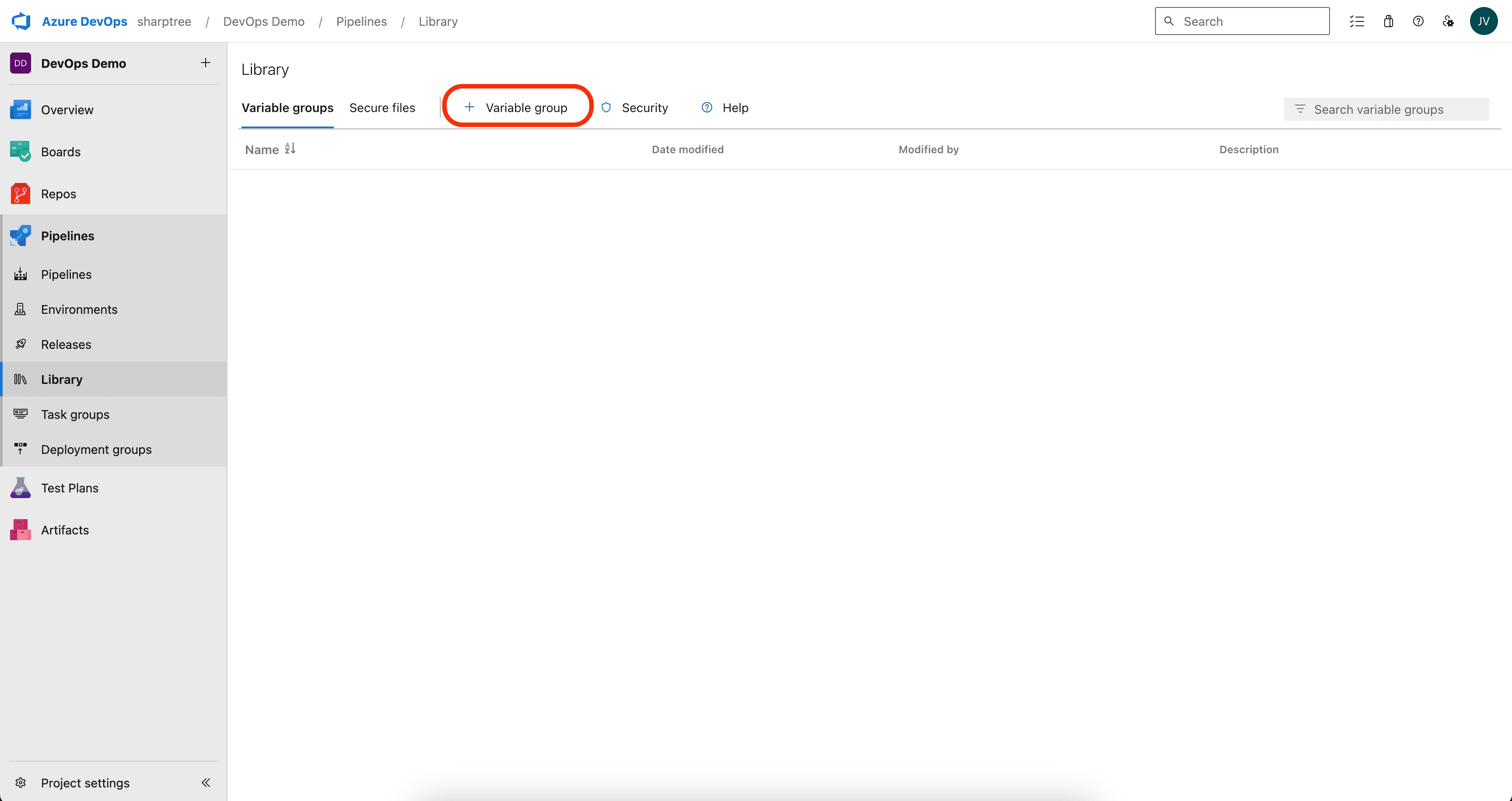
Task: Open the DevOps Demo project title
Action: (x=84, y=63)
